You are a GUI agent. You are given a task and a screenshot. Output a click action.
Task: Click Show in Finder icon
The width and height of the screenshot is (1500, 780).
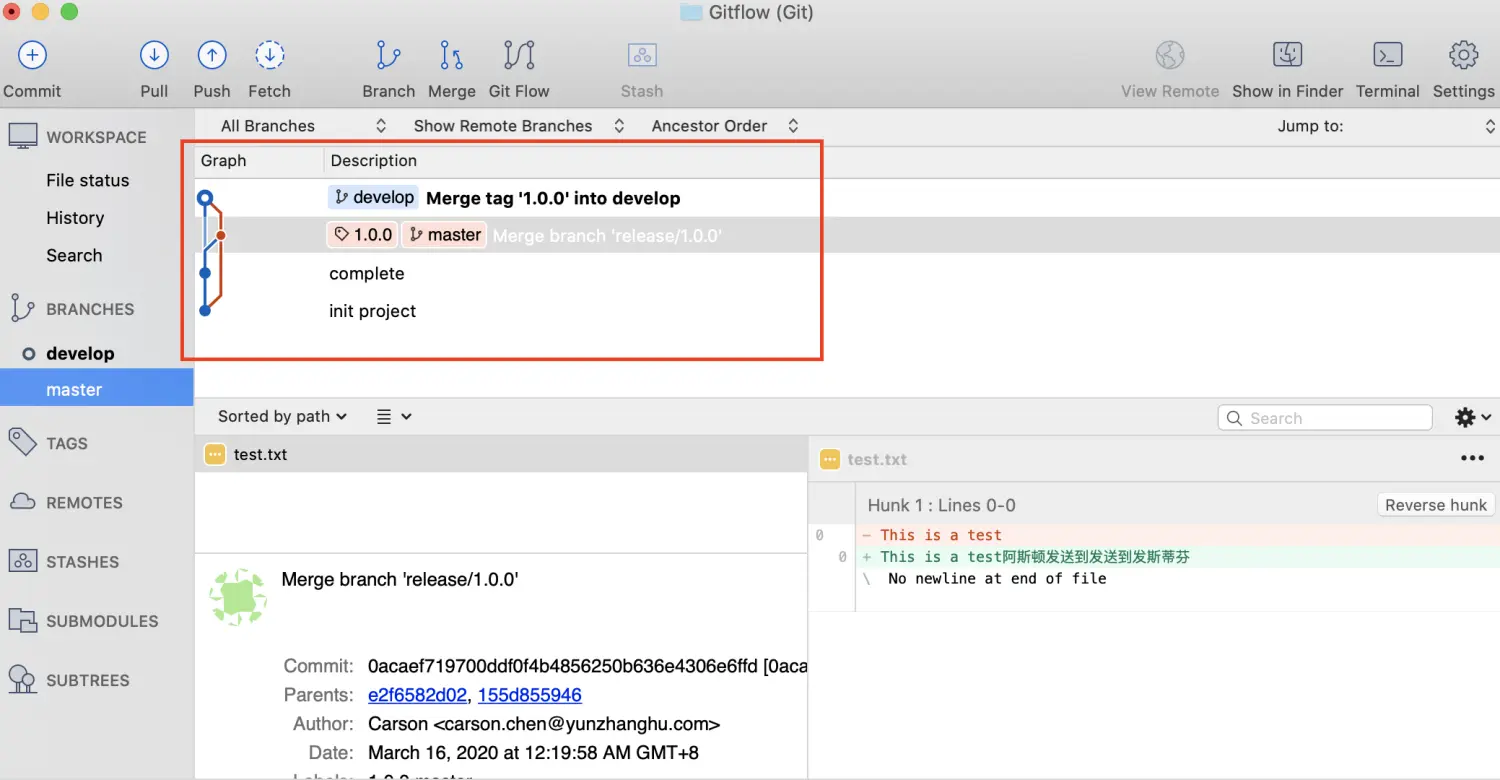tap(1287, 56)
